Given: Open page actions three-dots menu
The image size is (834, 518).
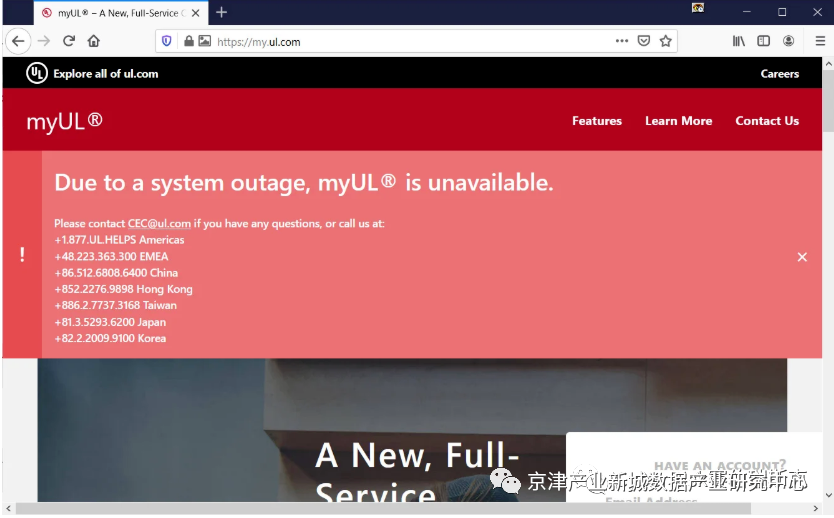Looking at the screenshot, I should click(x=622, y=41).
